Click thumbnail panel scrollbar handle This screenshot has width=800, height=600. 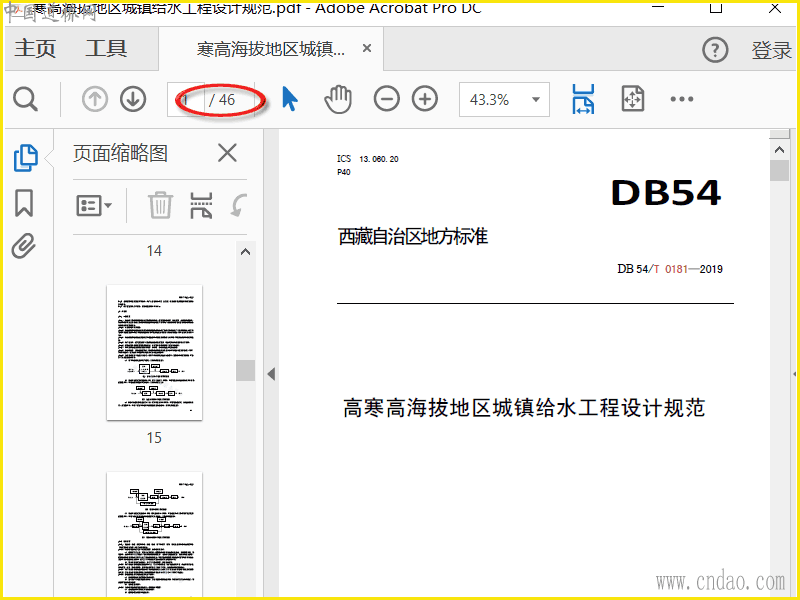tap(245, 370)
